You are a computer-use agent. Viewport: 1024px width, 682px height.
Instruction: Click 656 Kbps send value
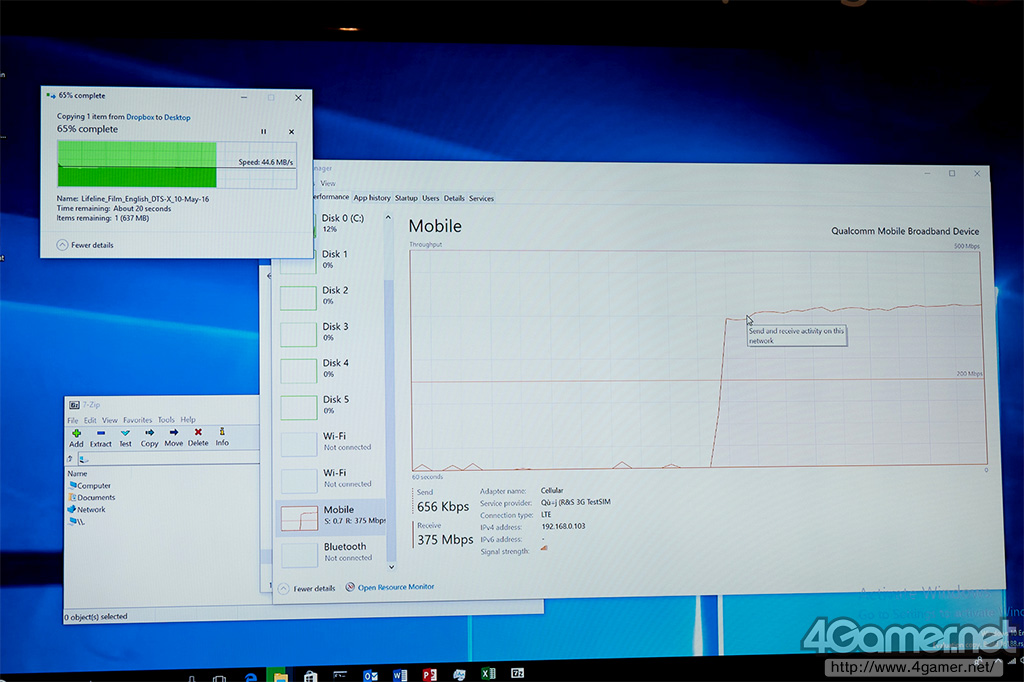point(443,507)
